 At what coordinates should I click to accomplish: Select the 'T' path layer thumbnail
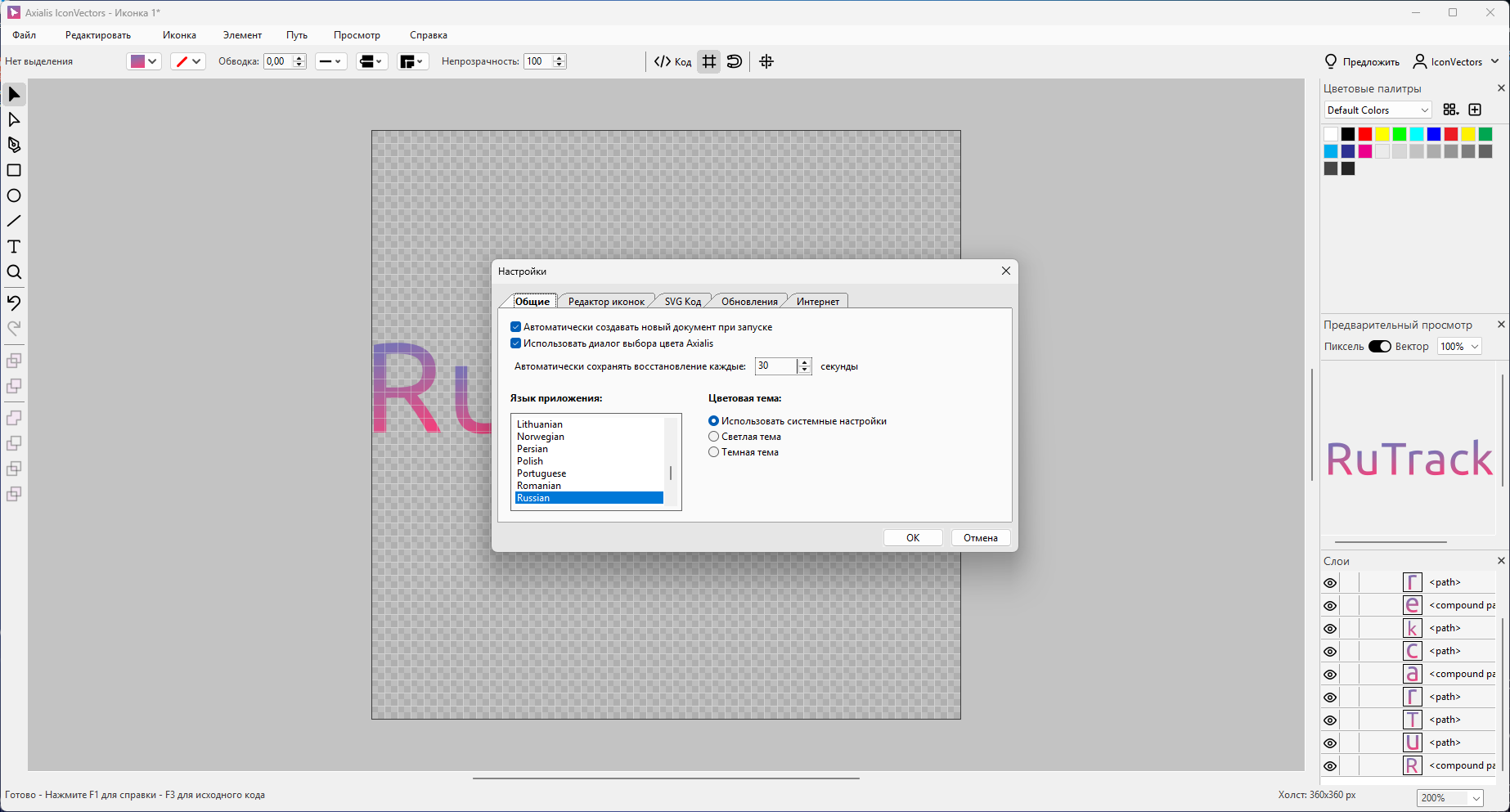1413,720
